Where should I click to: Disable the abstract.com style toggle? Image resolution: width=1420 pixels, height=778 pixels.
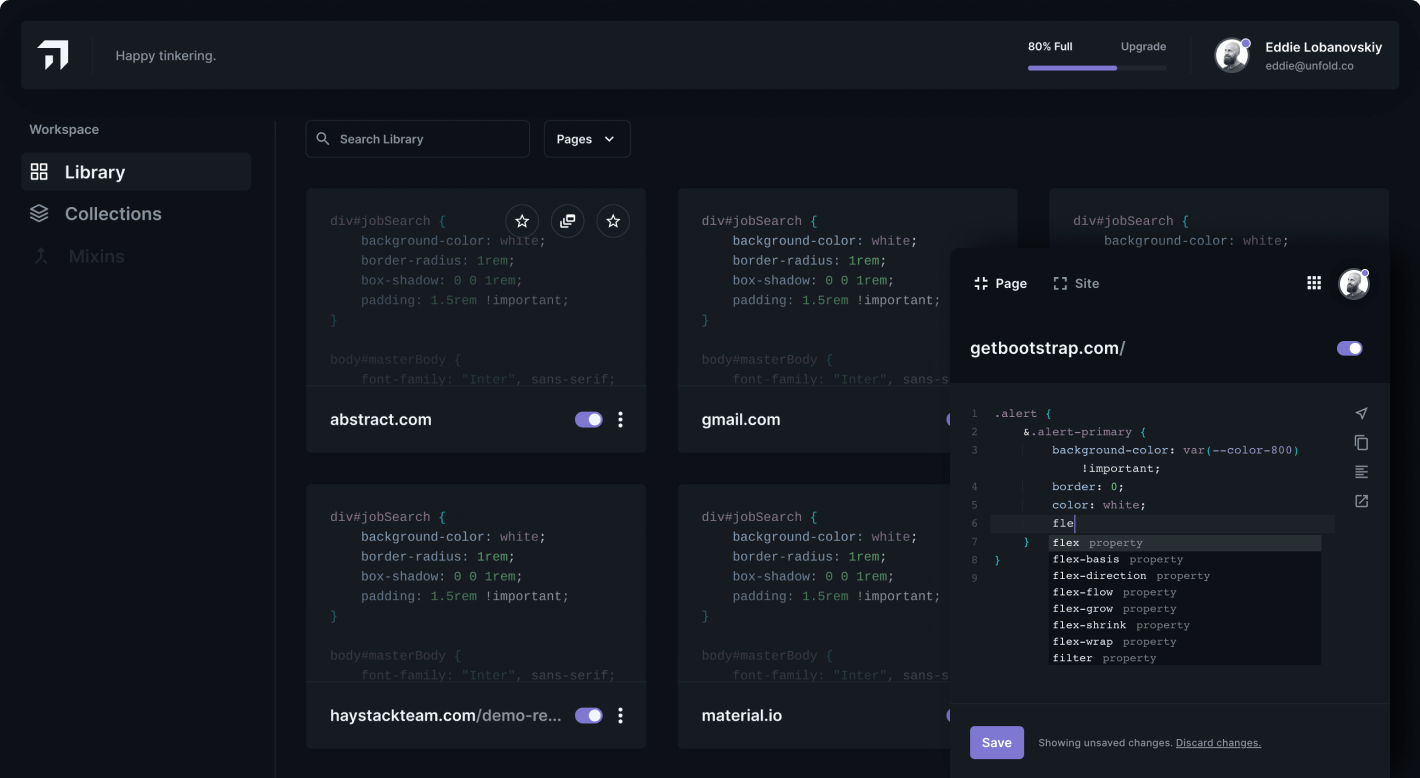(x=588, y=419)
